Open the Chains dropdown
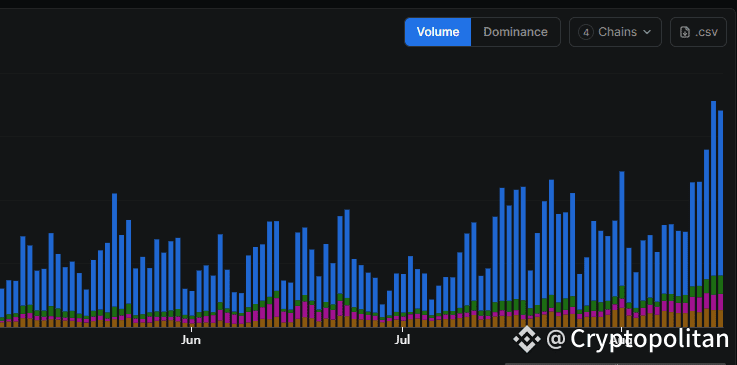Image resolution: width=737 pixels, height=365 pixels. coord(615,32)
